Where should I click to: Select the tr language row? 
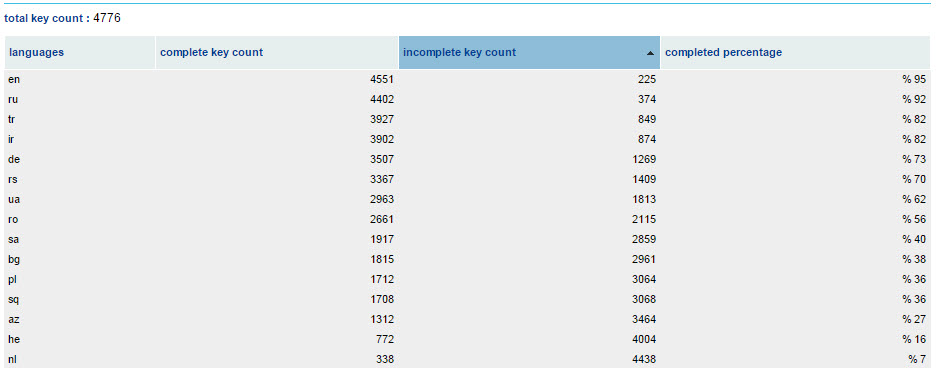[x=467, y=119]
